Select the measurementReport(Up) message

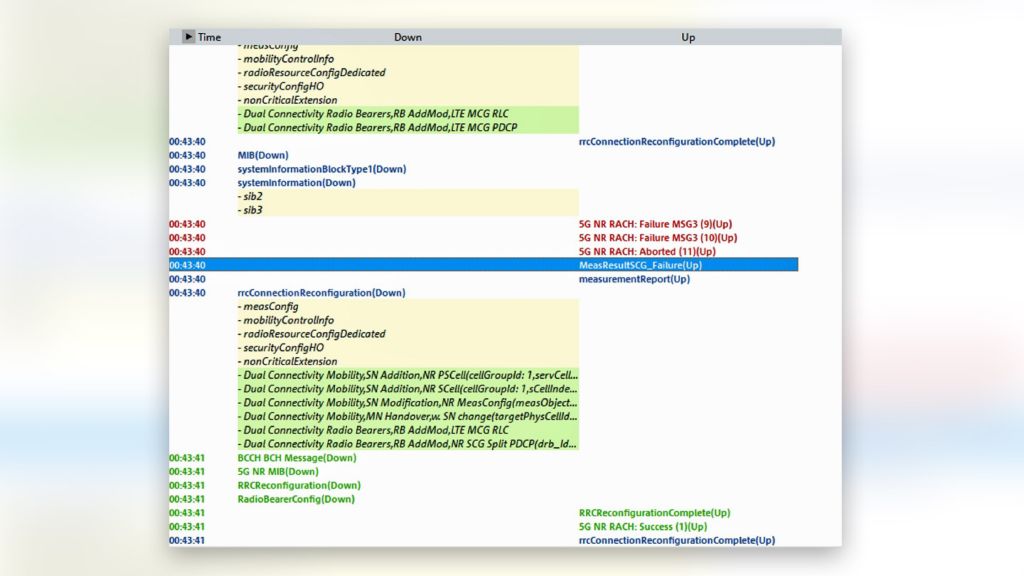634,279
